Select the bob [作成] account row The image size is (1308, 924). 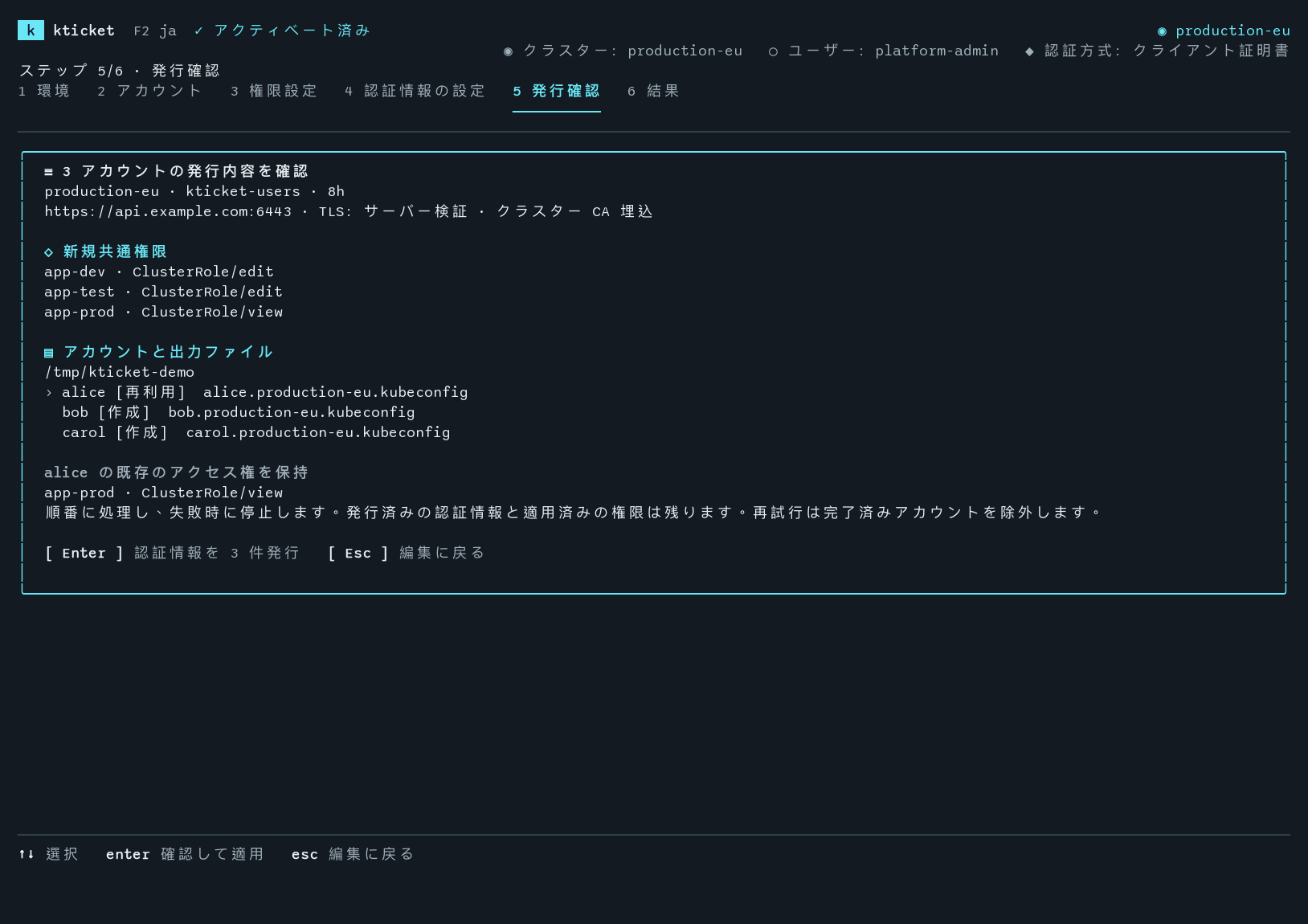(x=239, y=412)
